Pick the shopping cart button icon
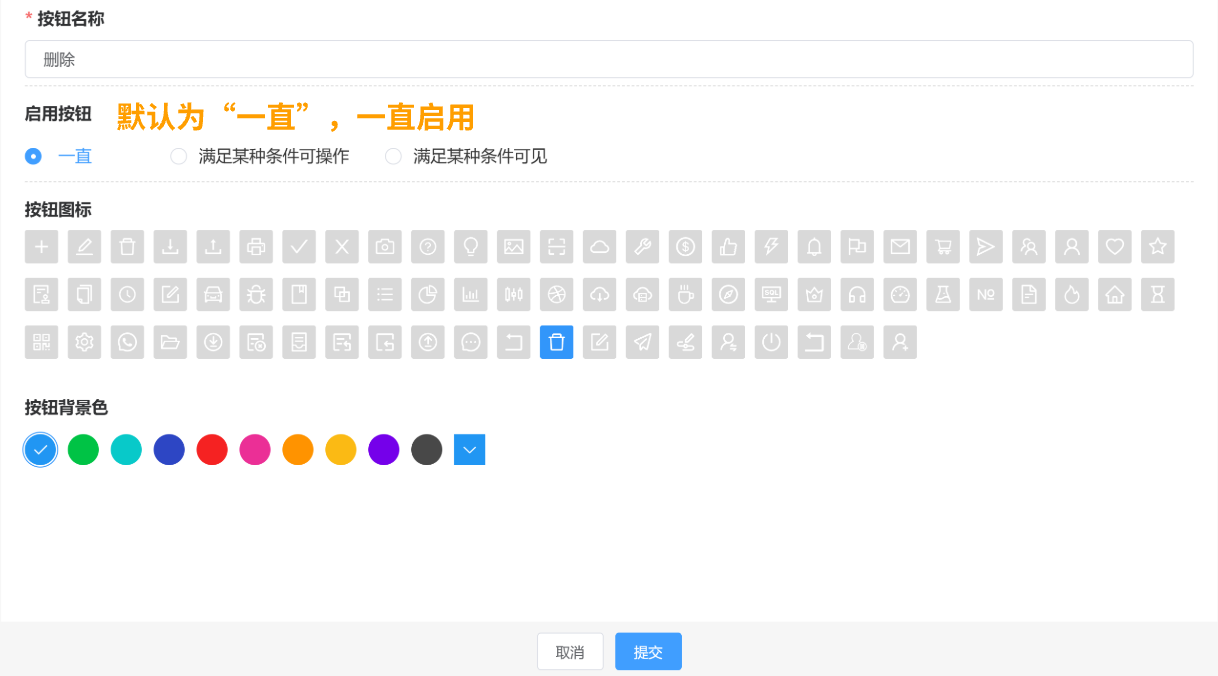 pyautogui.click(x=942, y=246)
